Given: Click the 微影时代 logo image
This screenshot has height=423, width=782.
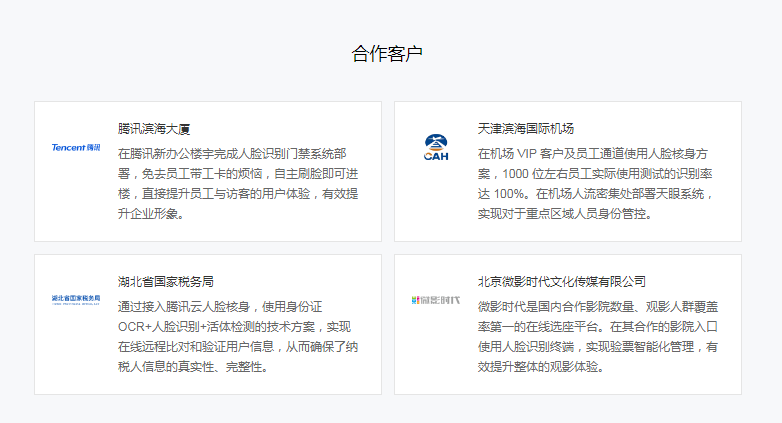Looking at the screenshot, I should (x=436, y=300).
